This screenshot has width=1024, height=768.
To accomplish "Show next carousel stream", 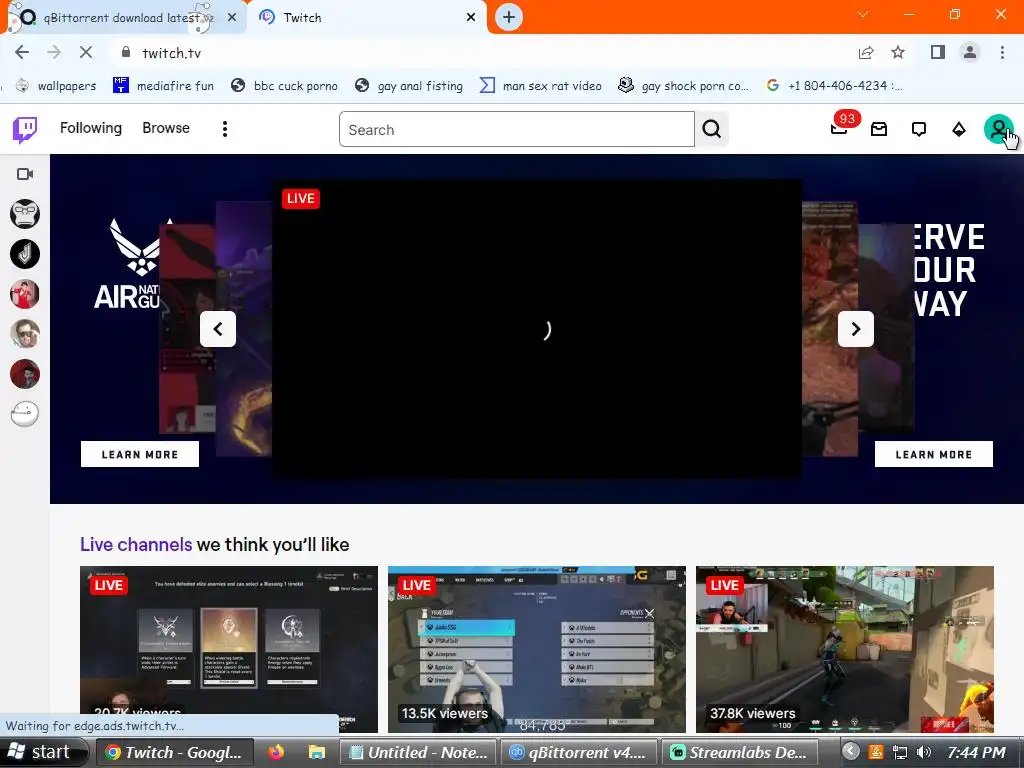I will click(x=856, y=329).
